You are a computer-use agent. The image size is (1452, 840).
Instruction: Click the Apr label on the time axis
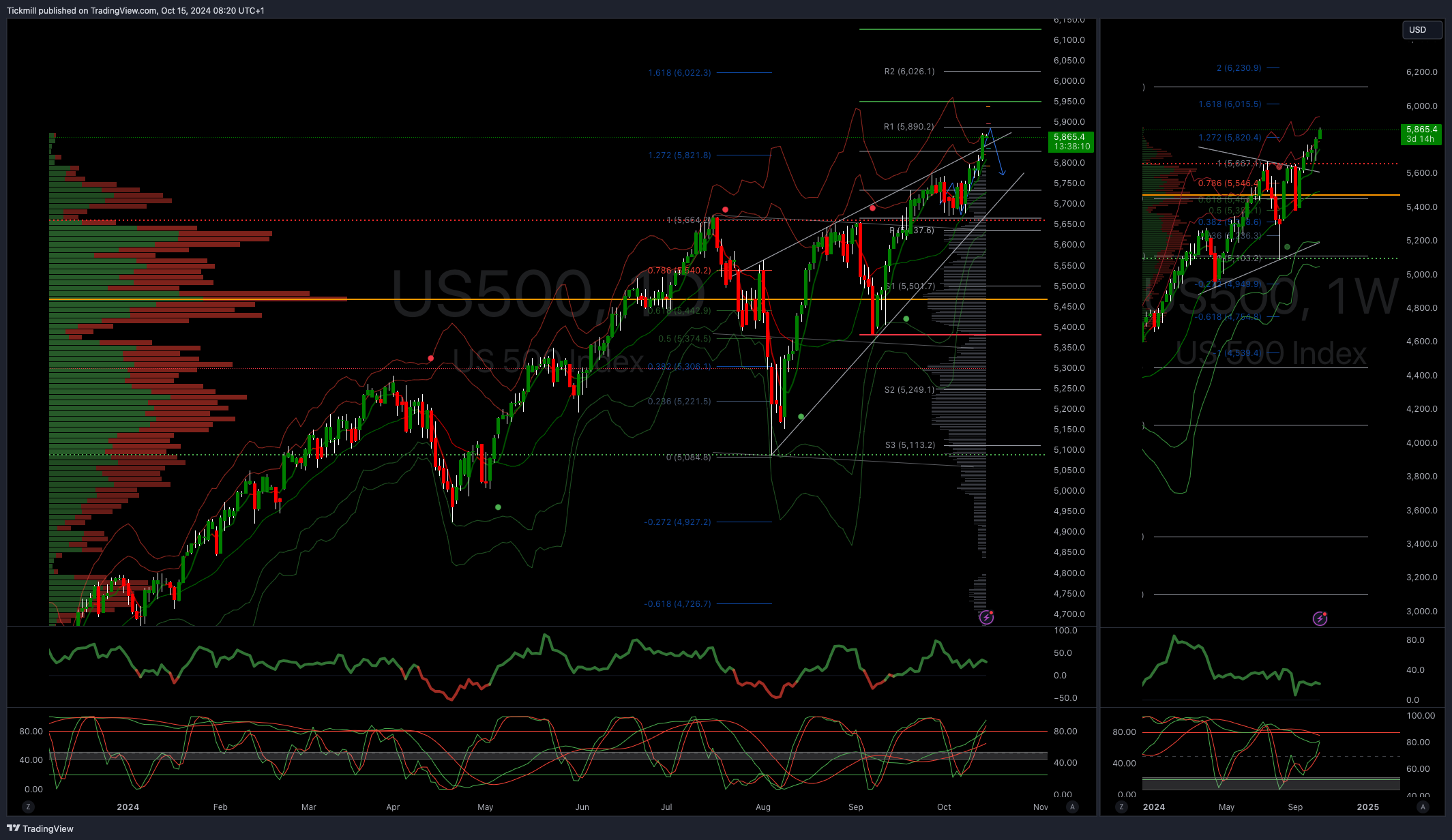393,807
